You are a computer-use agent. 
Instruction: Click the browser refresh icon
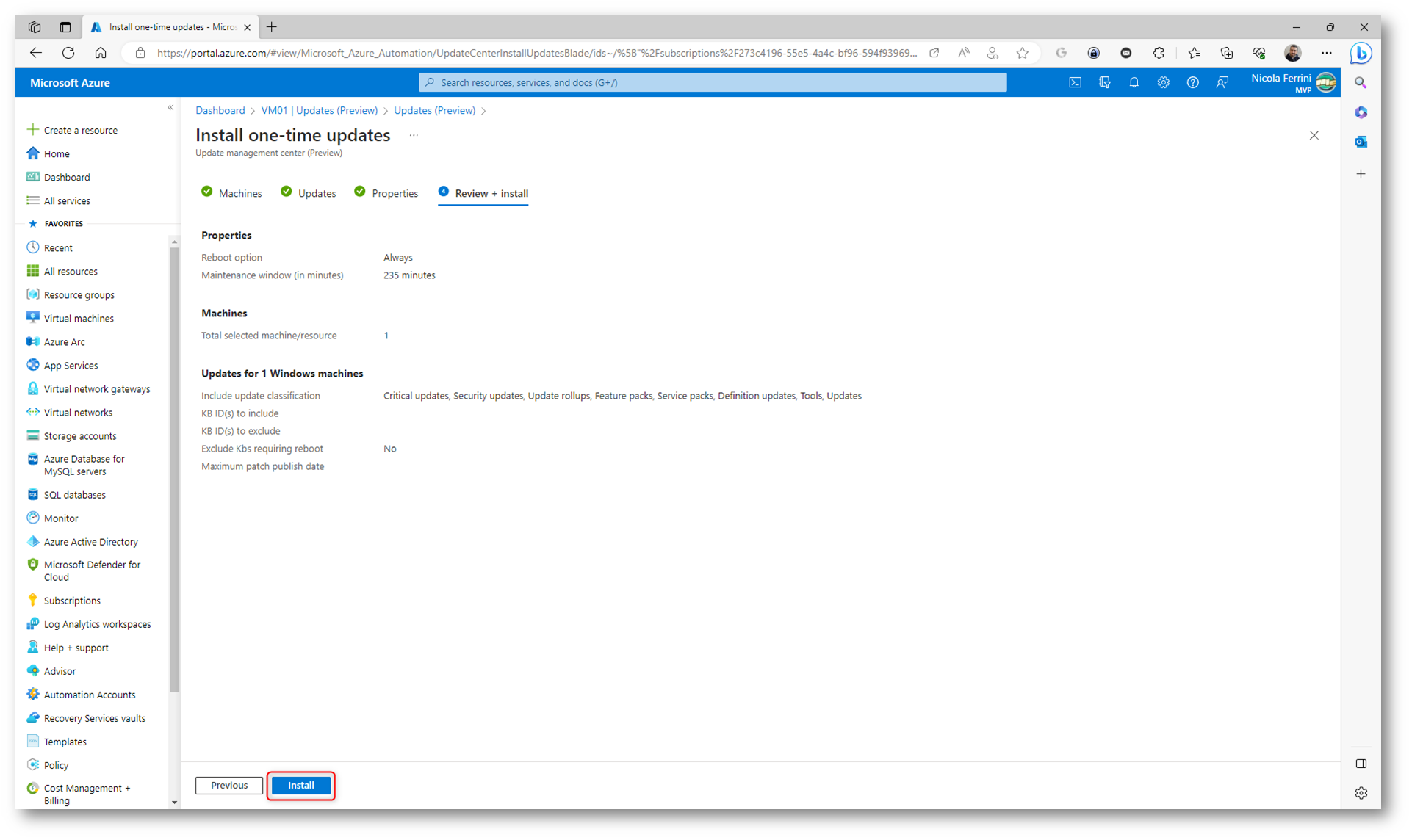(x=68, y=53)
